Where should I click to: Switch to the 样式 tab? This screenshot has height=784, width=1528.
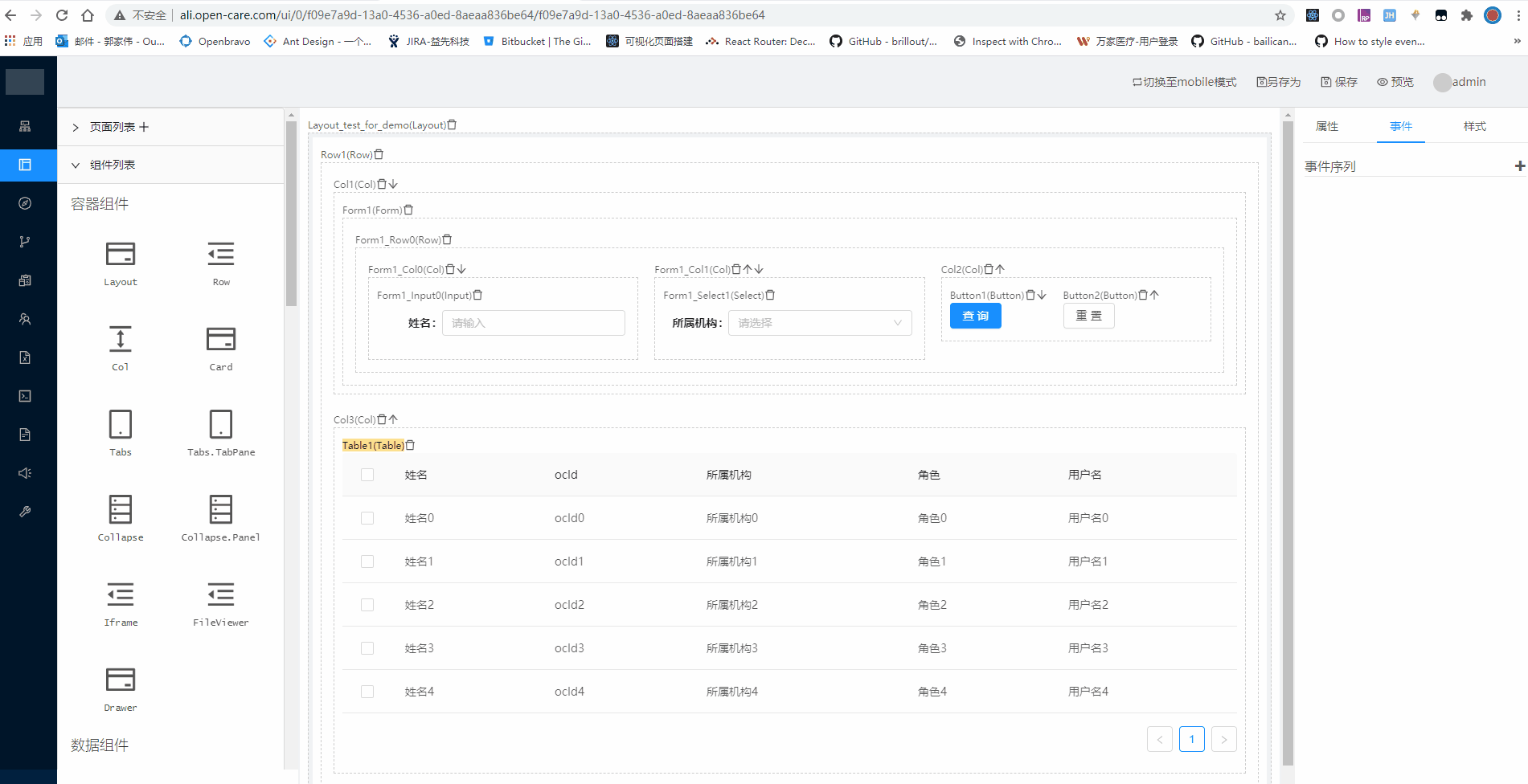pos(1475,126)
